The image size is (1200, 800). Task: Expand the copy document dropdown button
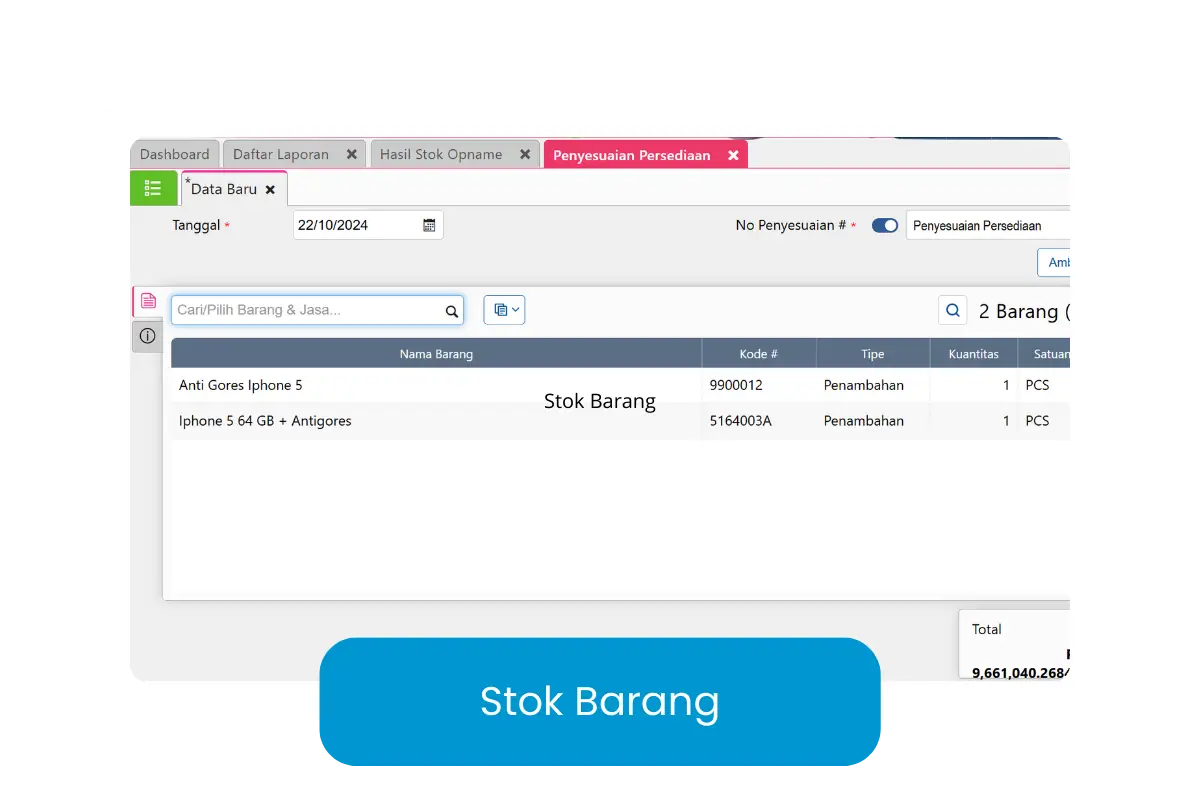(x=504, y=310)
